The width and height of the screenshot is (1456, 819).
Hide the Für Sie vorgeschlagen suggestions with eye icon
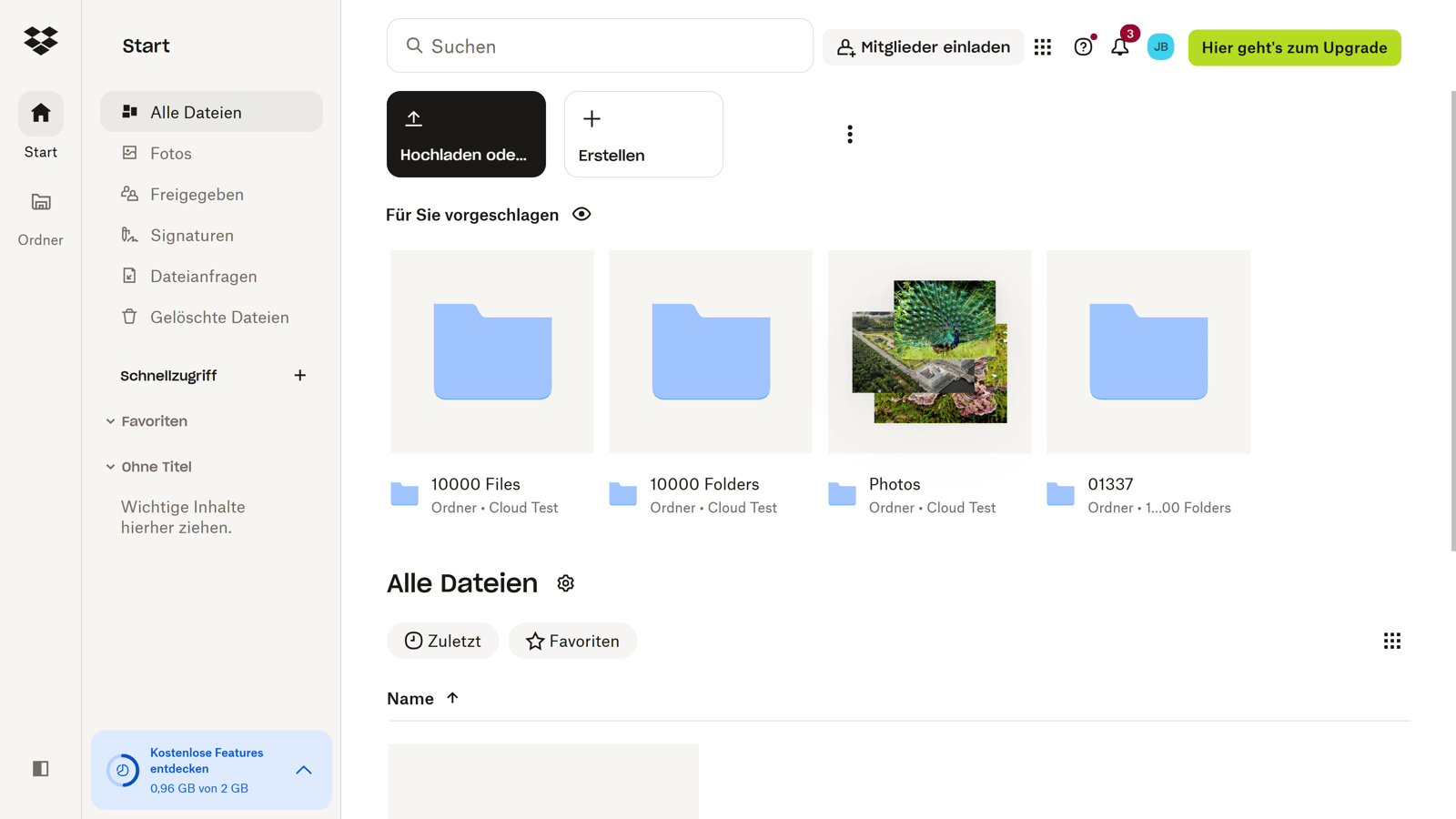581,214
